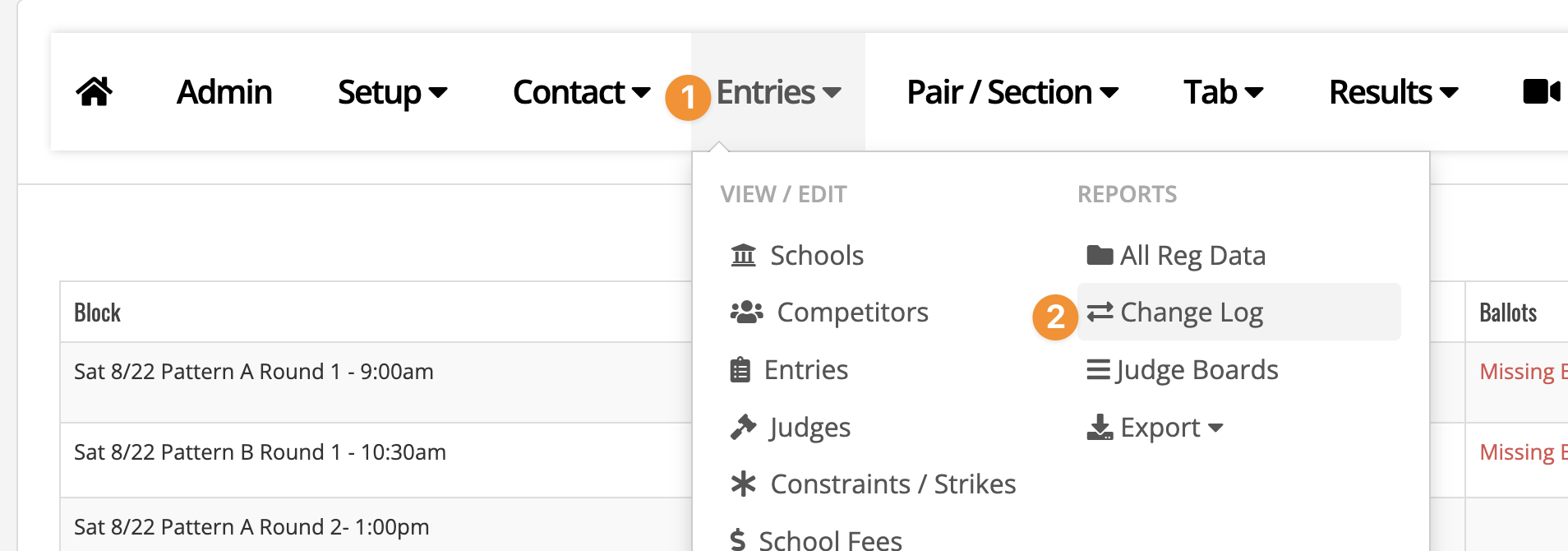Screen dimensions: 1568x551
Task: Select the School Fees dollar icon
Action: [x=738, y=539]
